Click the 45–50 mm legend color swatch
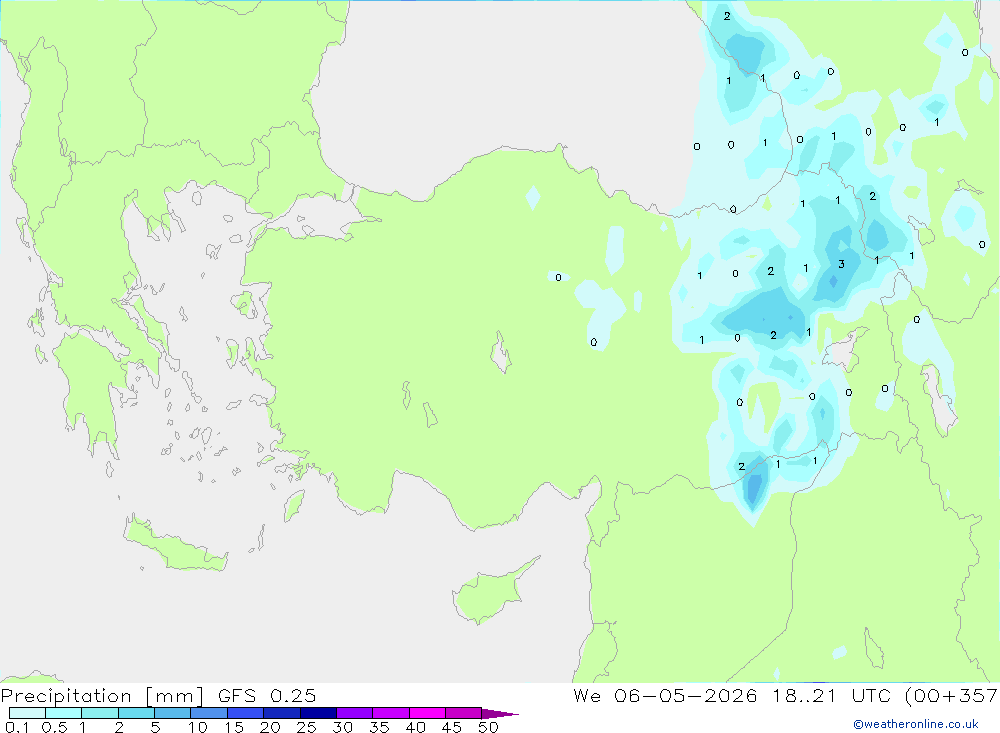Screen dimensions: 1000x733 pos(463,713)
